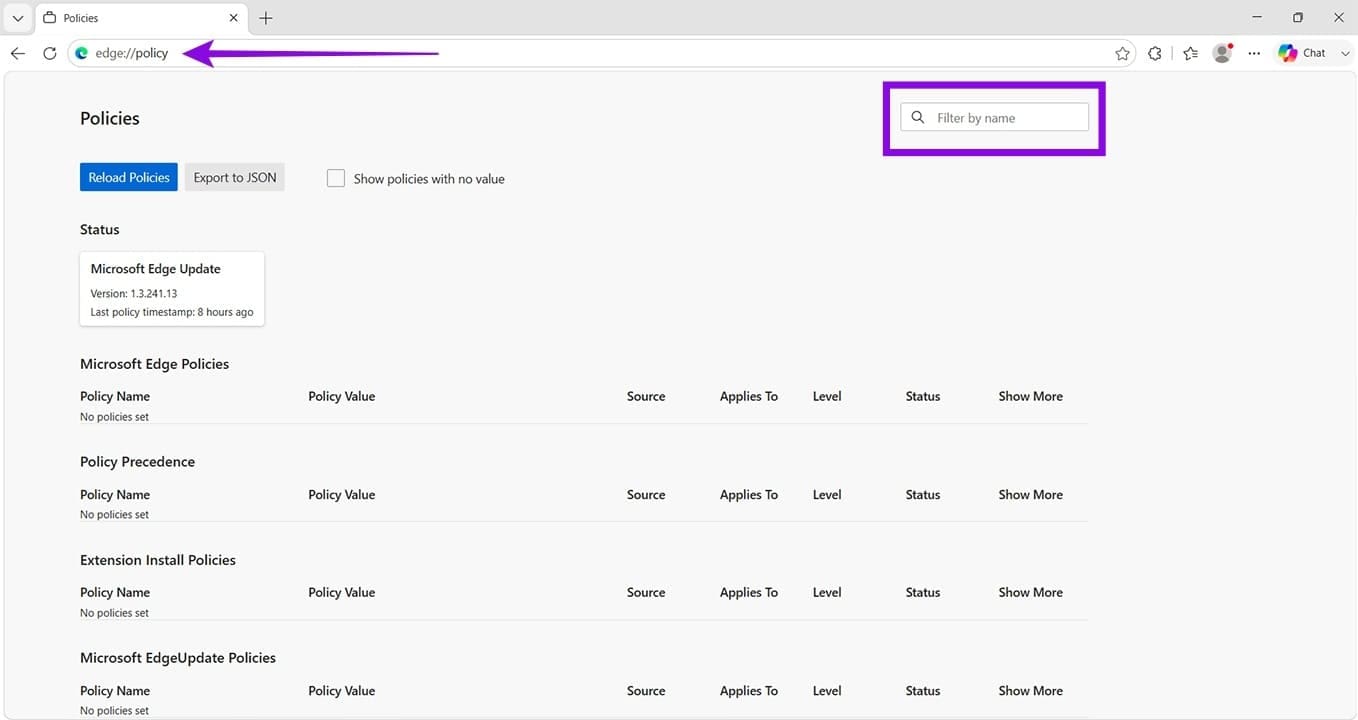1358x720 pixels.
Task: Click Policy Name header under Microsoft Edge Policies
Action: 115,396
